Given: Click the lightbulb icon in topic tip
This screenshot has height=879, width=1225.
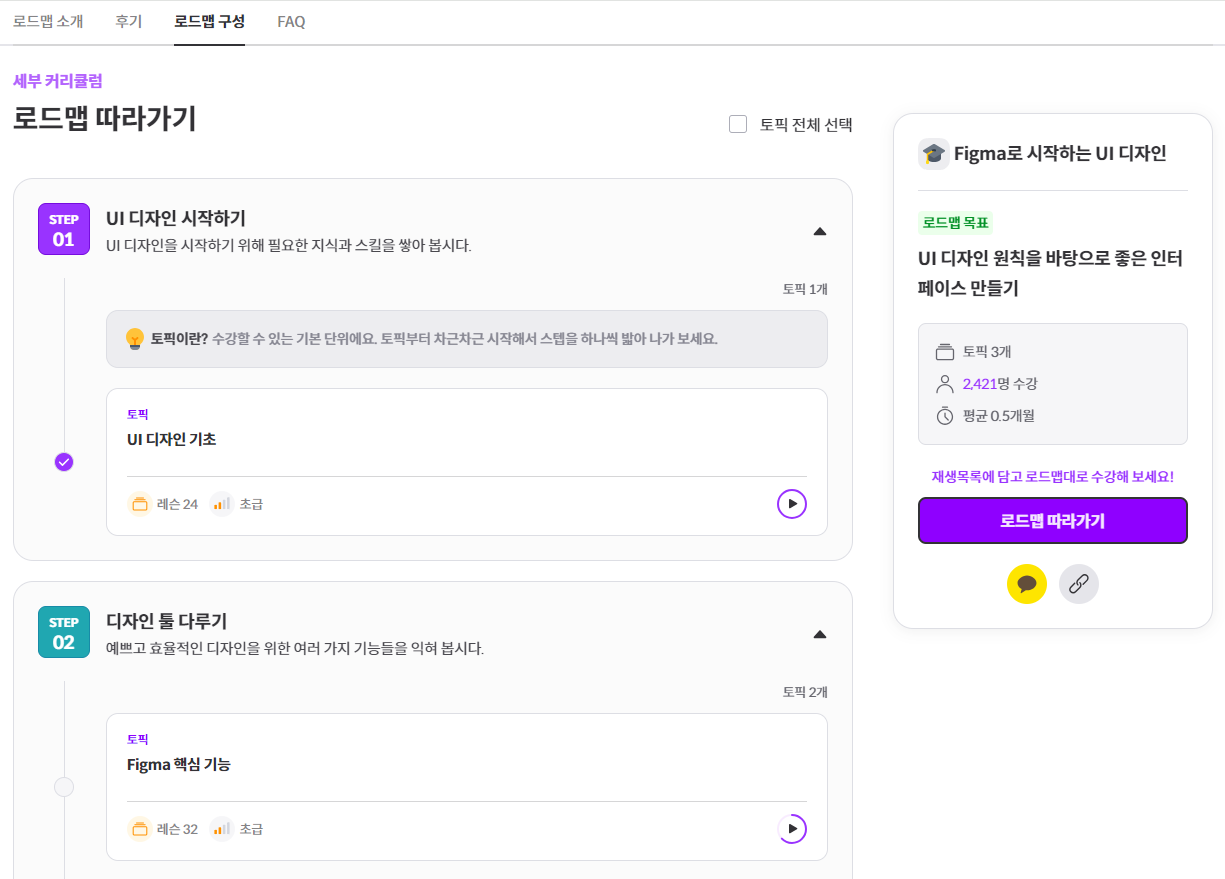Looking at the screenshot, I should click(135, 339).
